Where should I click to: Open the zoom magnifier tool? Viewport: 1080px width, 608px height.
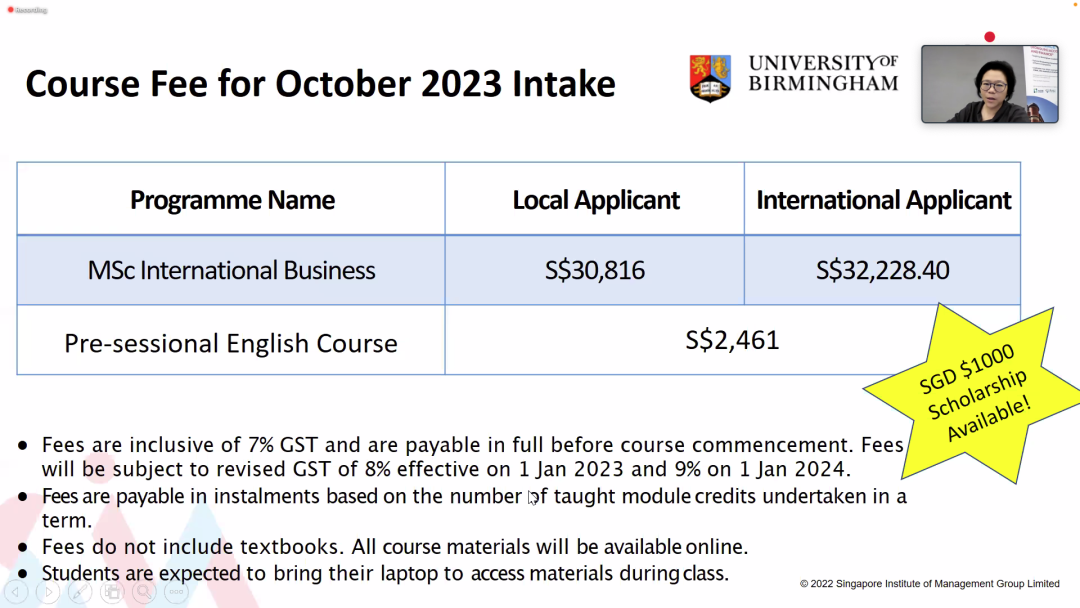144,591
